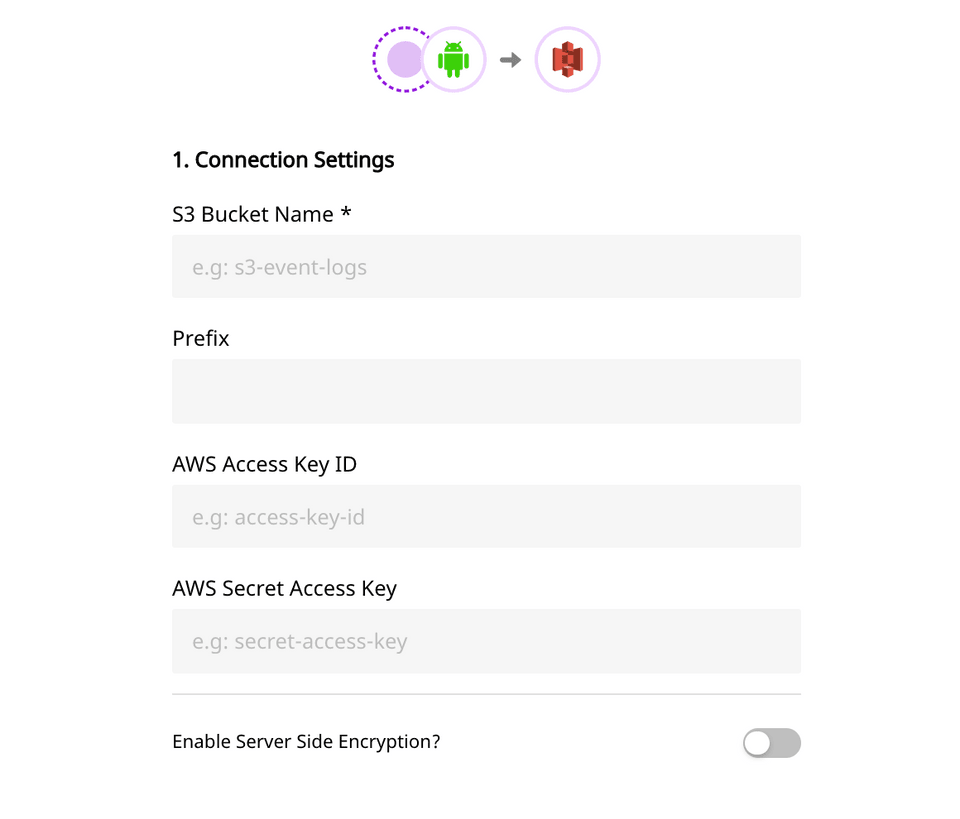The width and height of the screenshot is (960, 819).
Task: Click the required asterisk beside S3 Bucket Name
Action: (x=346, y=214)
